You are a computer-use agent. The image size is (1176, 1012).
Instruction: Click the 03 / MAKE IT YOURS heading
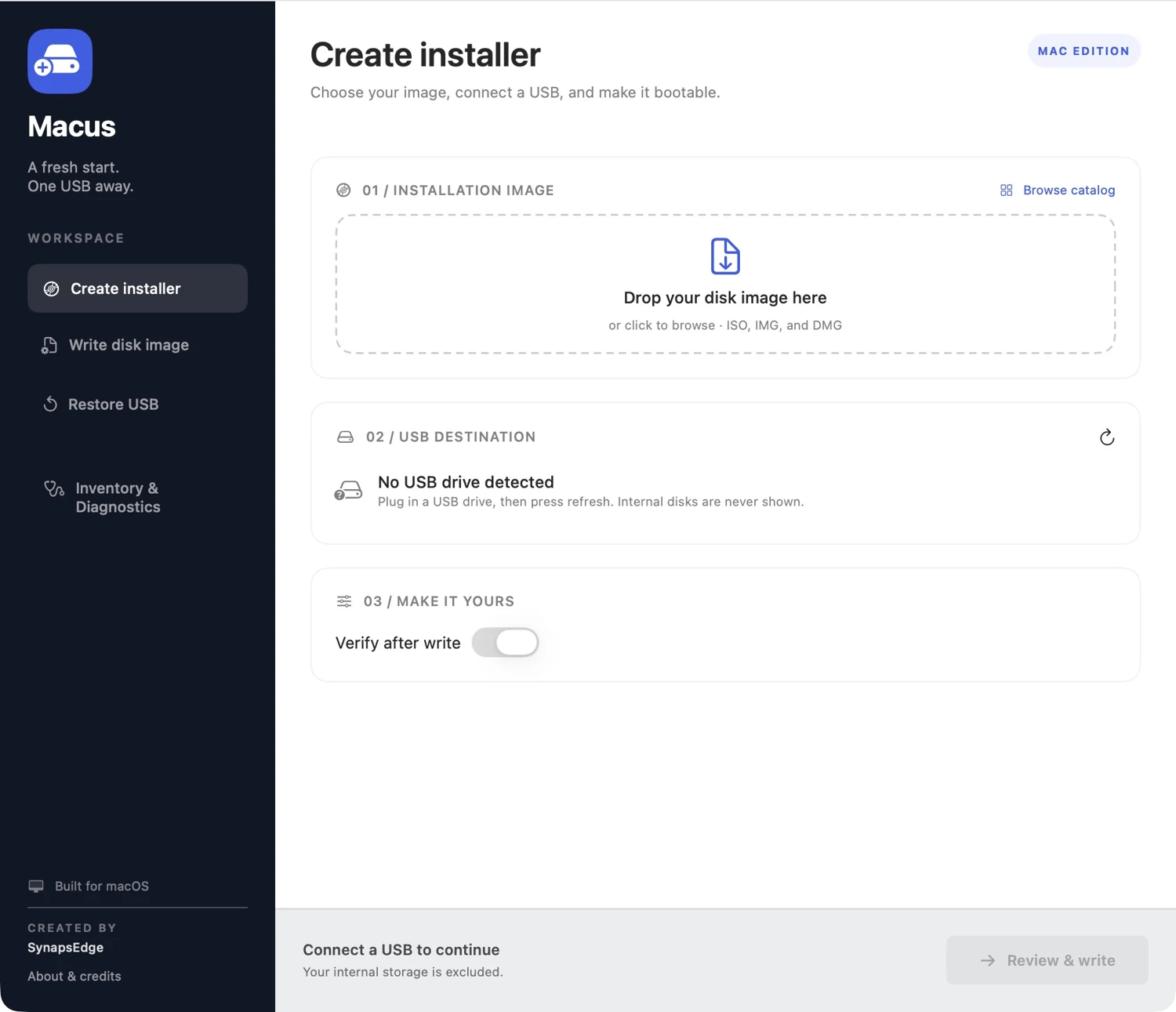click(439, 601)
